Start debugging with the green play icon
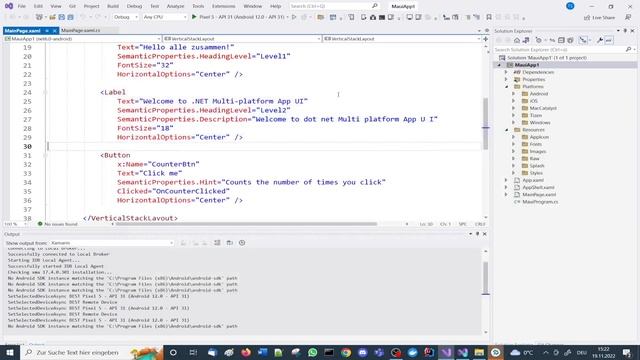Image resolution: width=640 pixels, height=360 pixels. pos(194,17)
